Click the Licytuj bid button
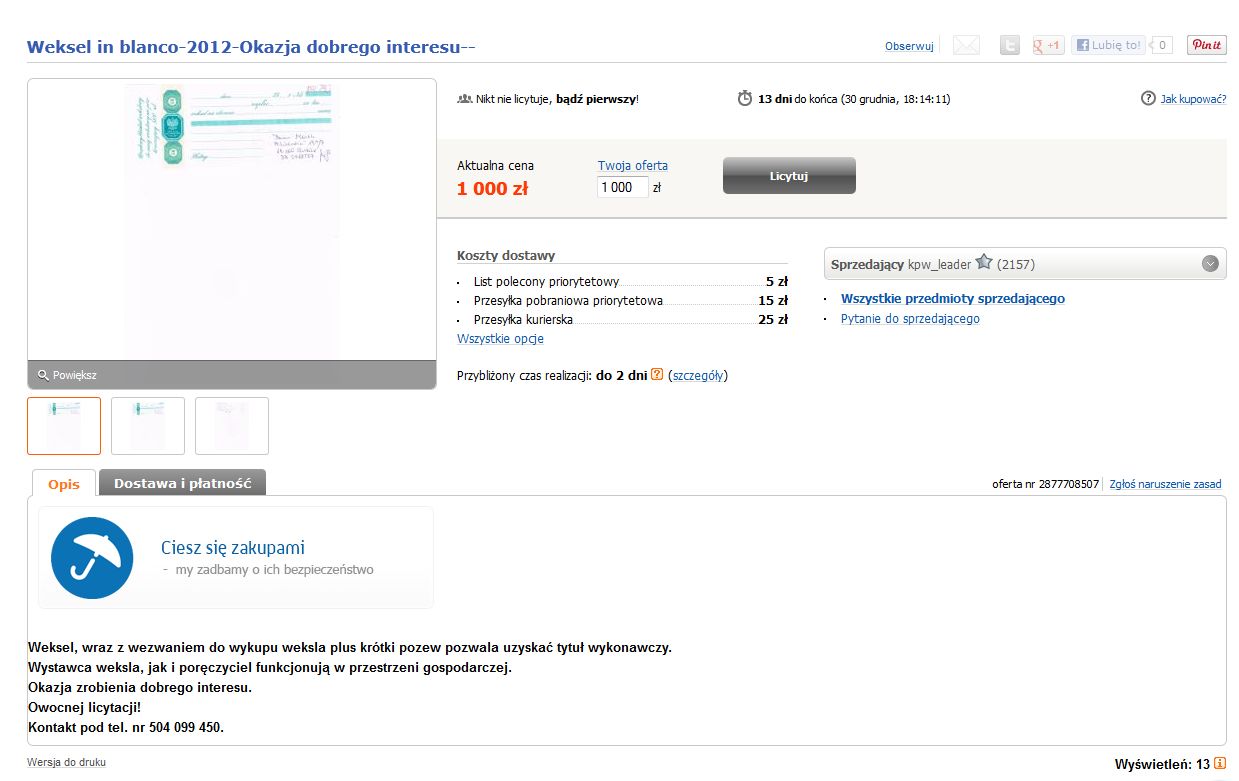 [x=789, y=176]
